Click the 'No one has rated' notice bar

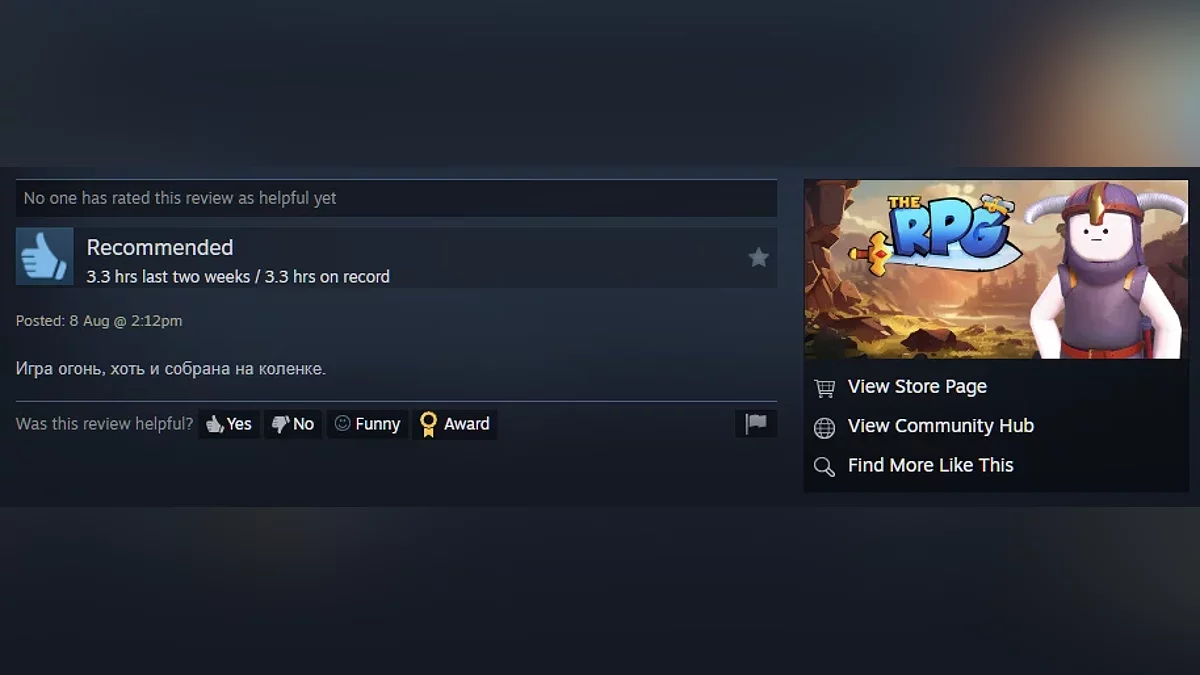[x=396, y=198]
